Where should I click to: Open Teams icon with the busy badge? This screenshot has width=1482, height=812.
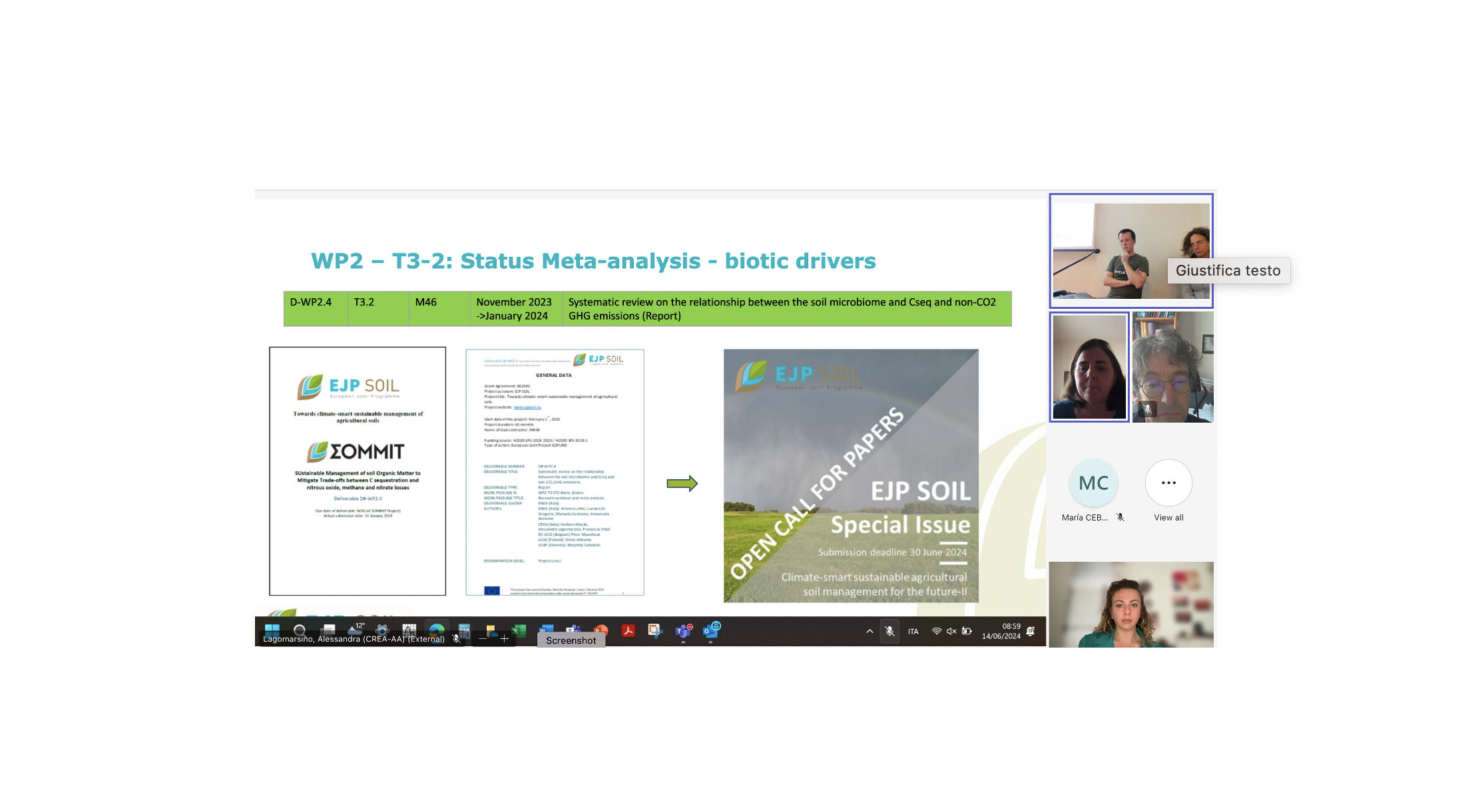[683, 630]
